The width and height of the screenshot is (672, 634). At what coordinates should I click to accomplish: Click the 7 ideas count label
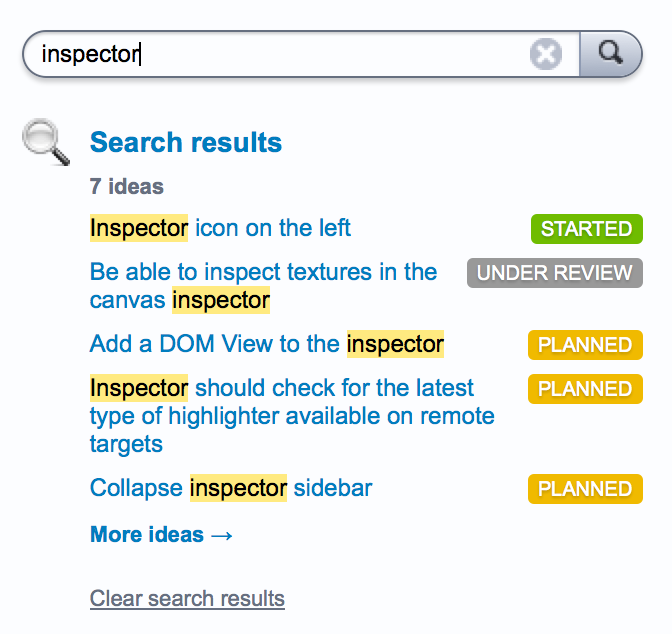coord(127,186)
